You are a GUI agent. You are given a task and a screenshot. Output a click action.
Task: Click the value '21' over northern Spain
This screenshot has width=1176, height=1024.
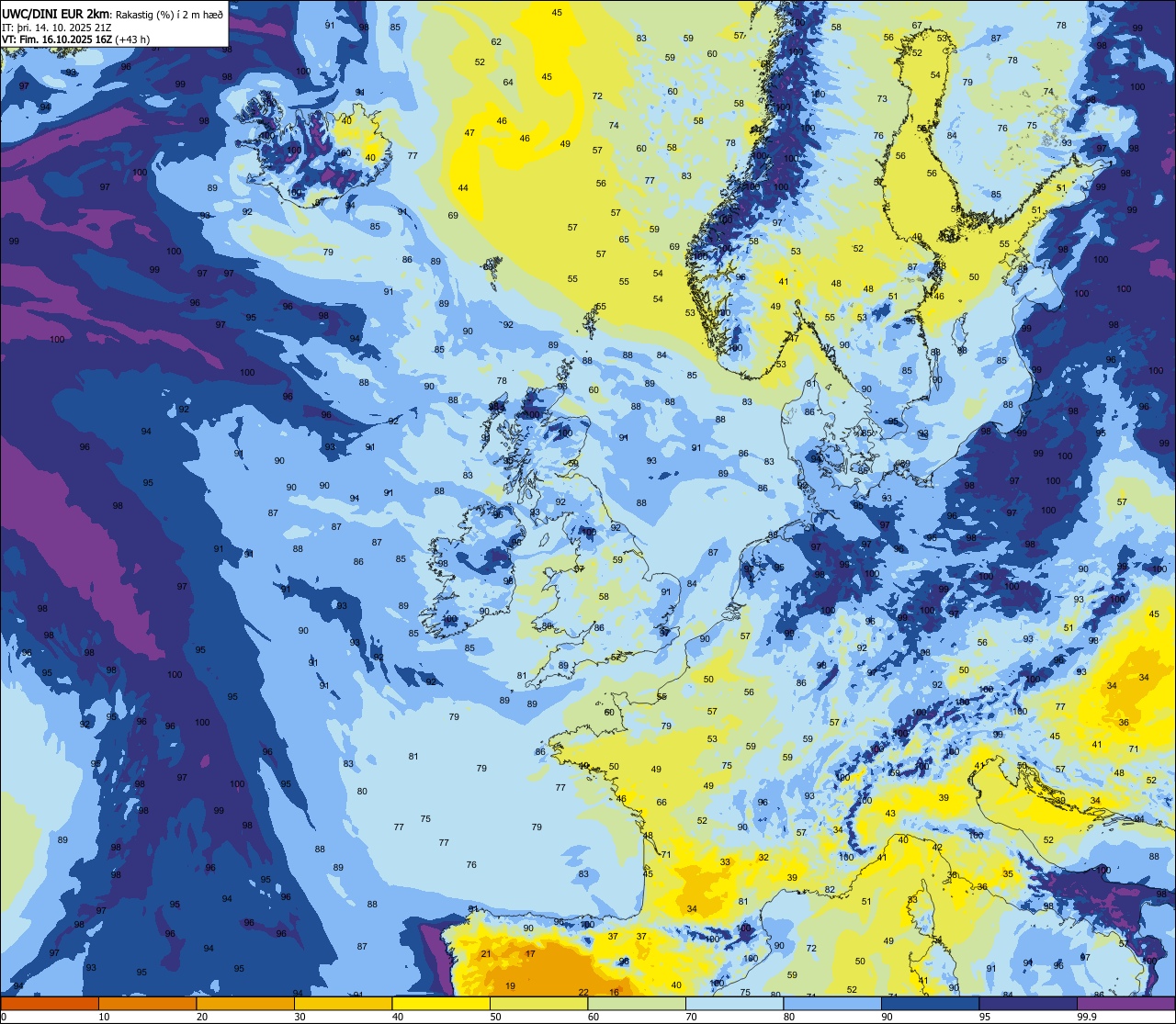click(486, 954)
